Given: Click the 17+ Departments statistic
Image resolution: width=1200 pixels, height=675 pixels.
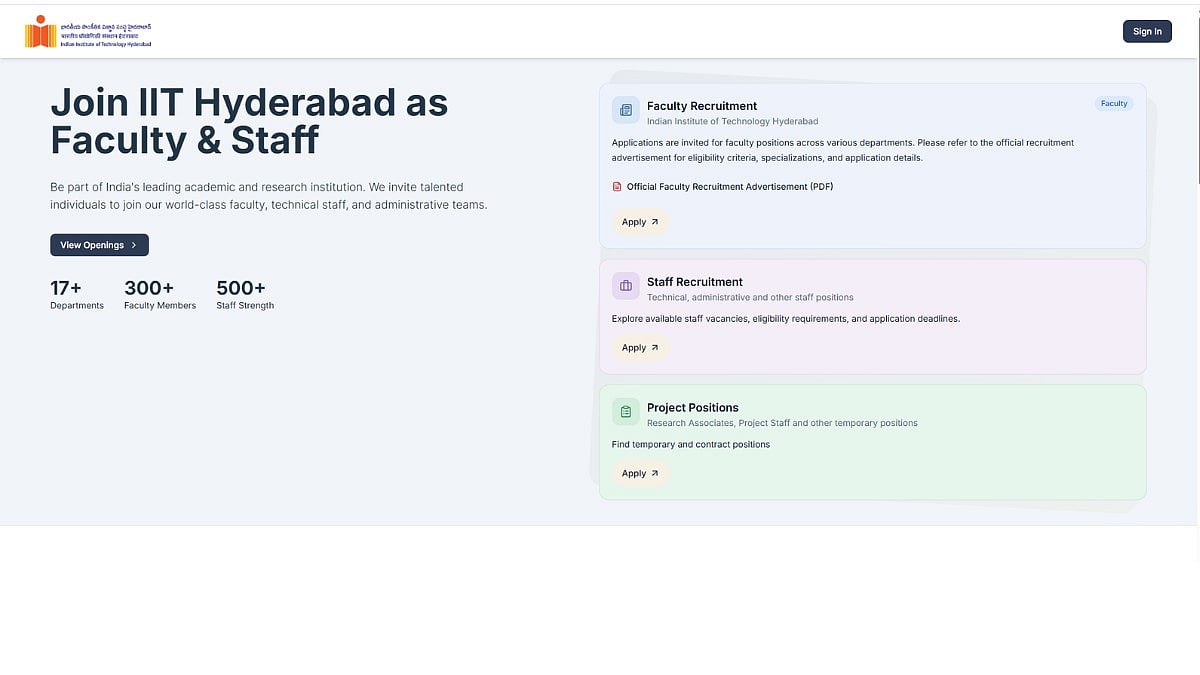Looking at the screenshot, I should [77, 295].
